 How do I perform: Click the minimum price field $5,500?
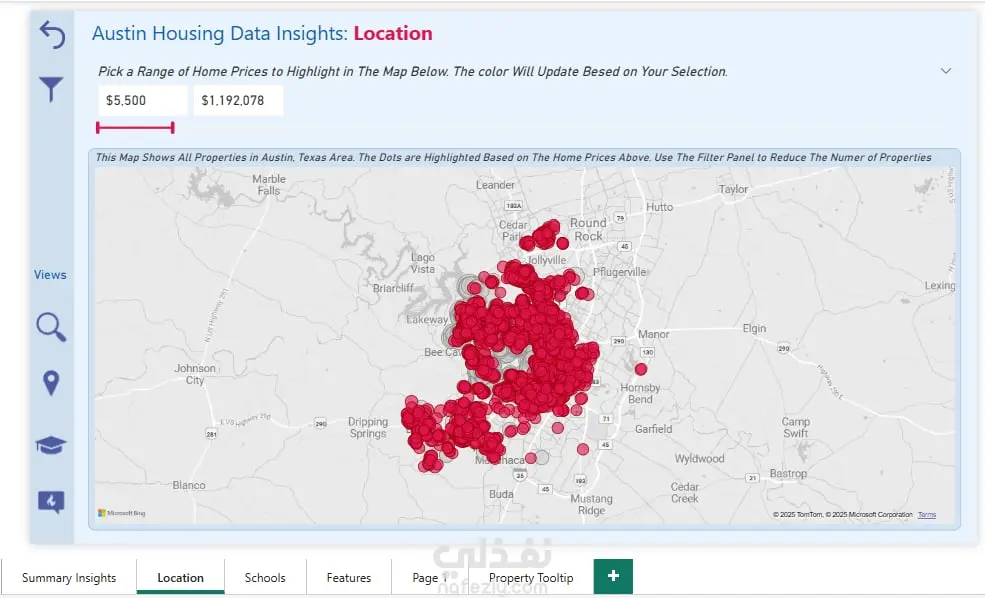(x=143, y=101)
